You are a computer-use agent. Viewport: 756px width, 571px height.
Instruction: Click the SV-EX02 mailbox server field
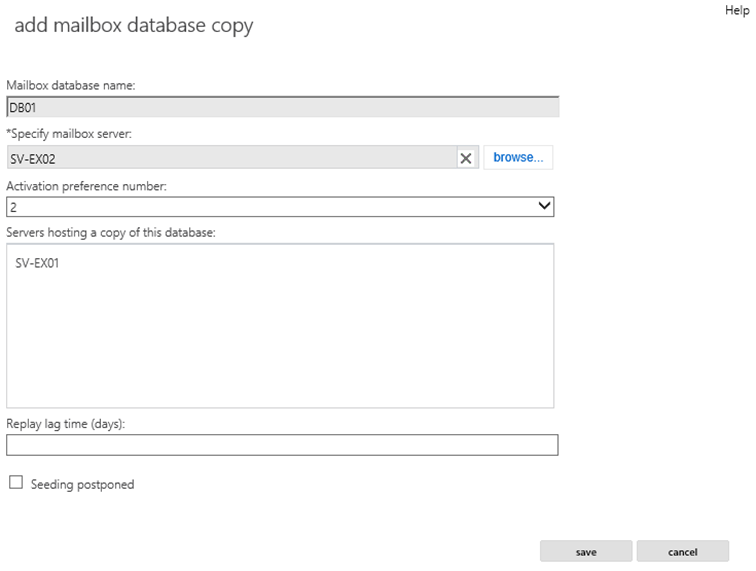(x=232, y=158)
